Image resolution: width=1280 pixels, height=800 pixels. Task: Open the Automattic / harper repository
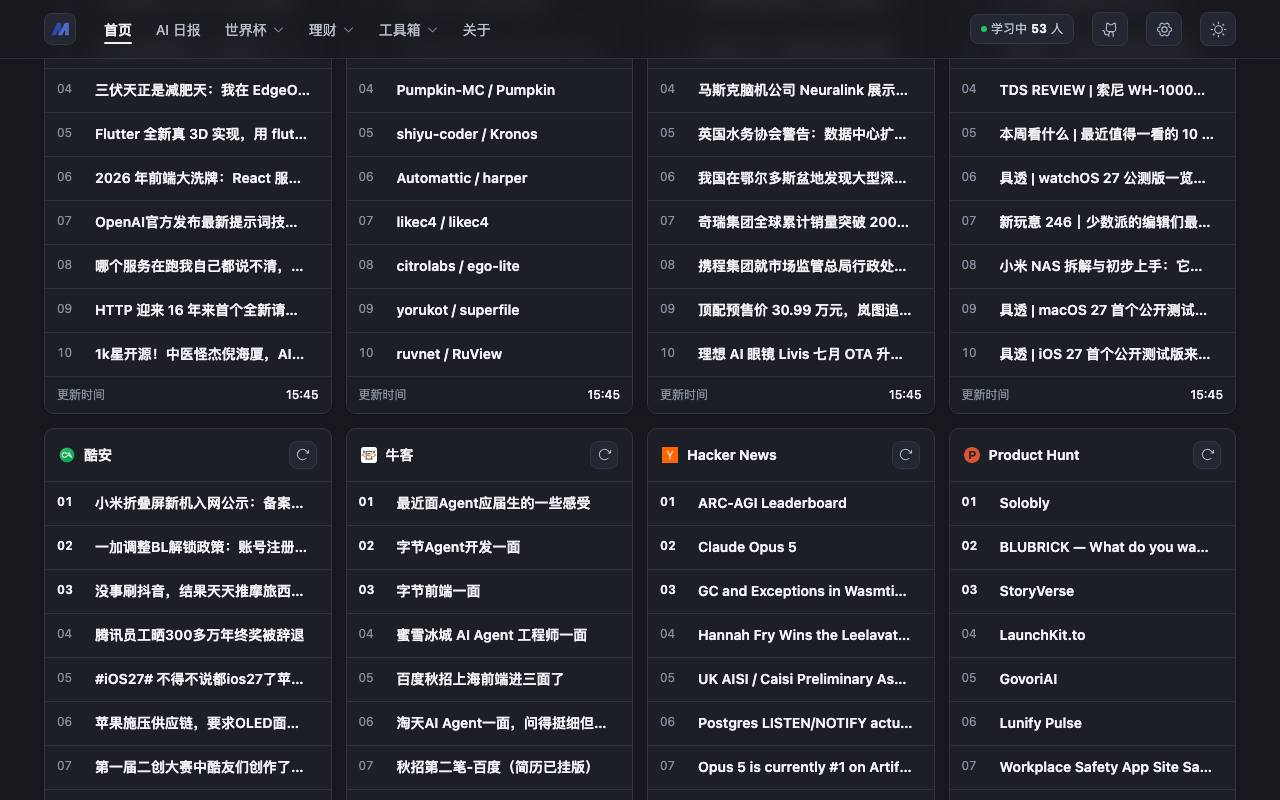point(489,178)
